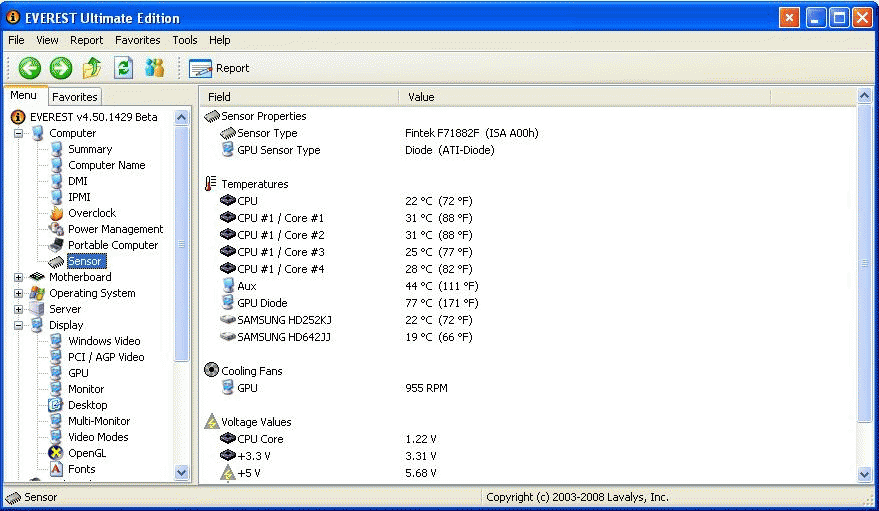Select the Sensor tree item
This screenshot has width=879, height=511.
pos(85,261)
